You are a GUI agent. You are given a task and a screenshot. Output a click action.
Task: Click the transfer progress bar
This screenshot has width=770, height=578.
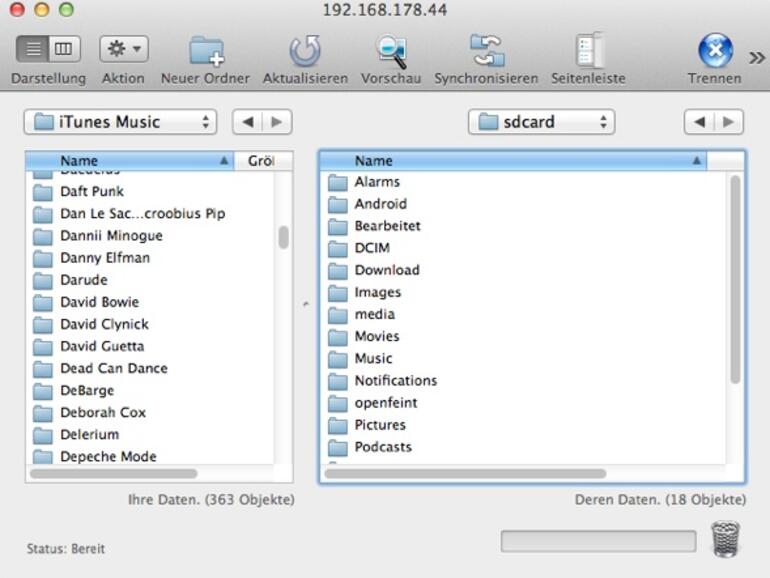tap(599, 541)
